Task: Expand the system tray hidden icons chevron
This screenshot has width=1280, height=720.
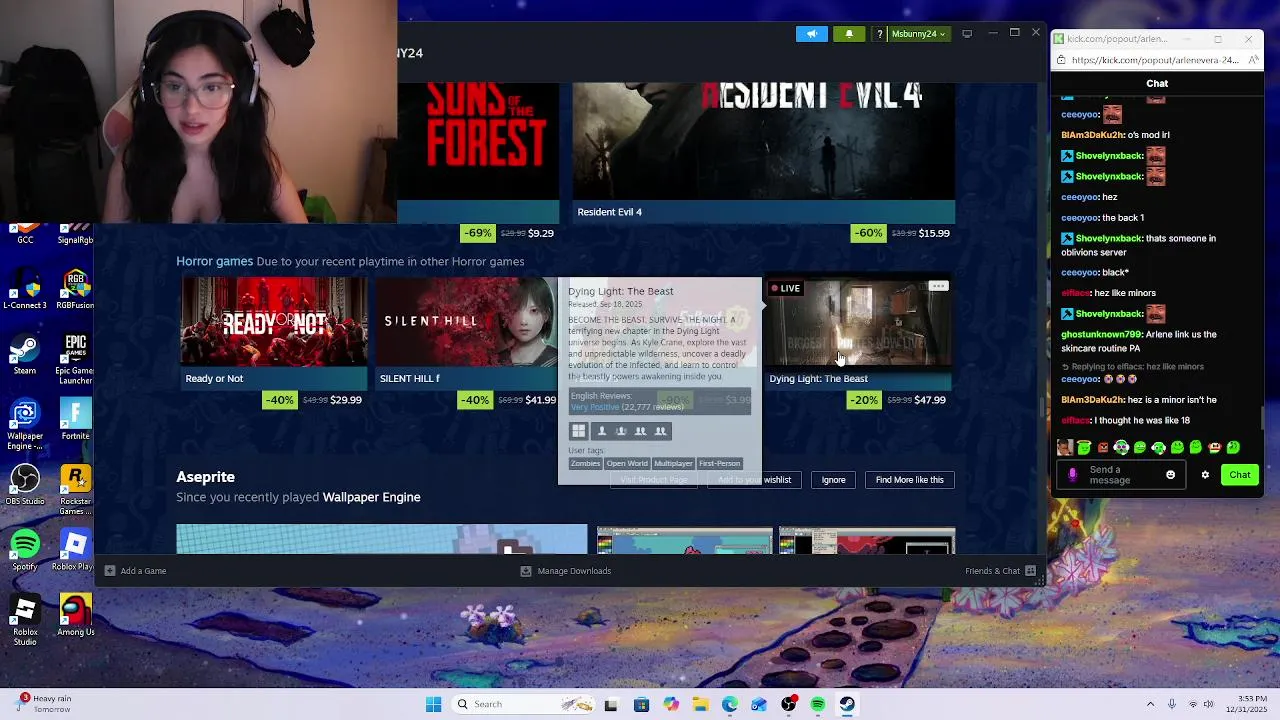Action: pyautogui.click(x=1150, y=704)
